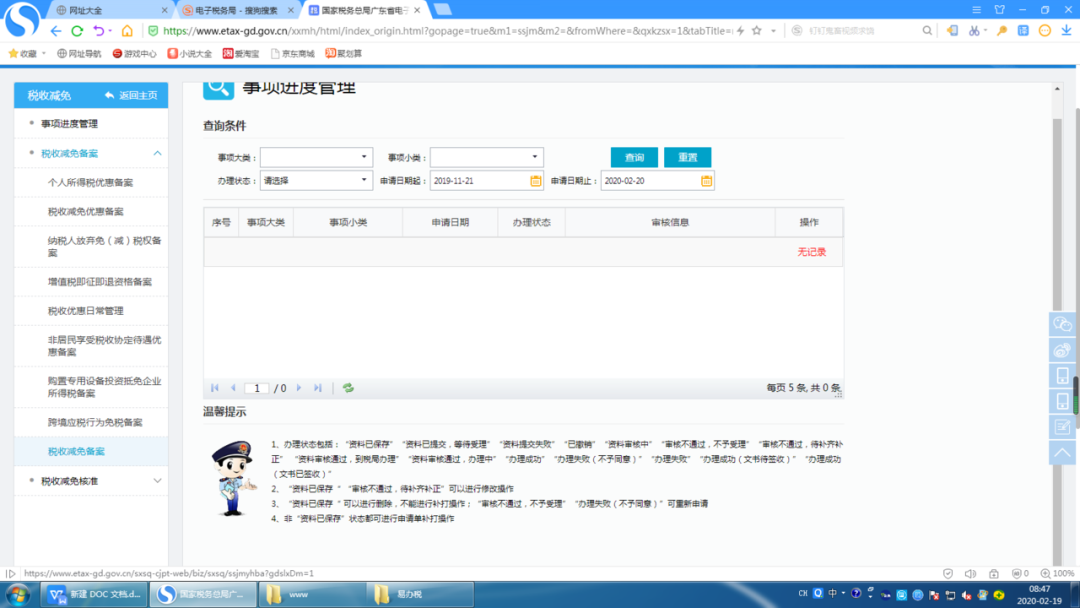This screenshot has width=1080, height=608.
Task: Expand the 税收减免核准 sidebar section
Action: (157, 481)
